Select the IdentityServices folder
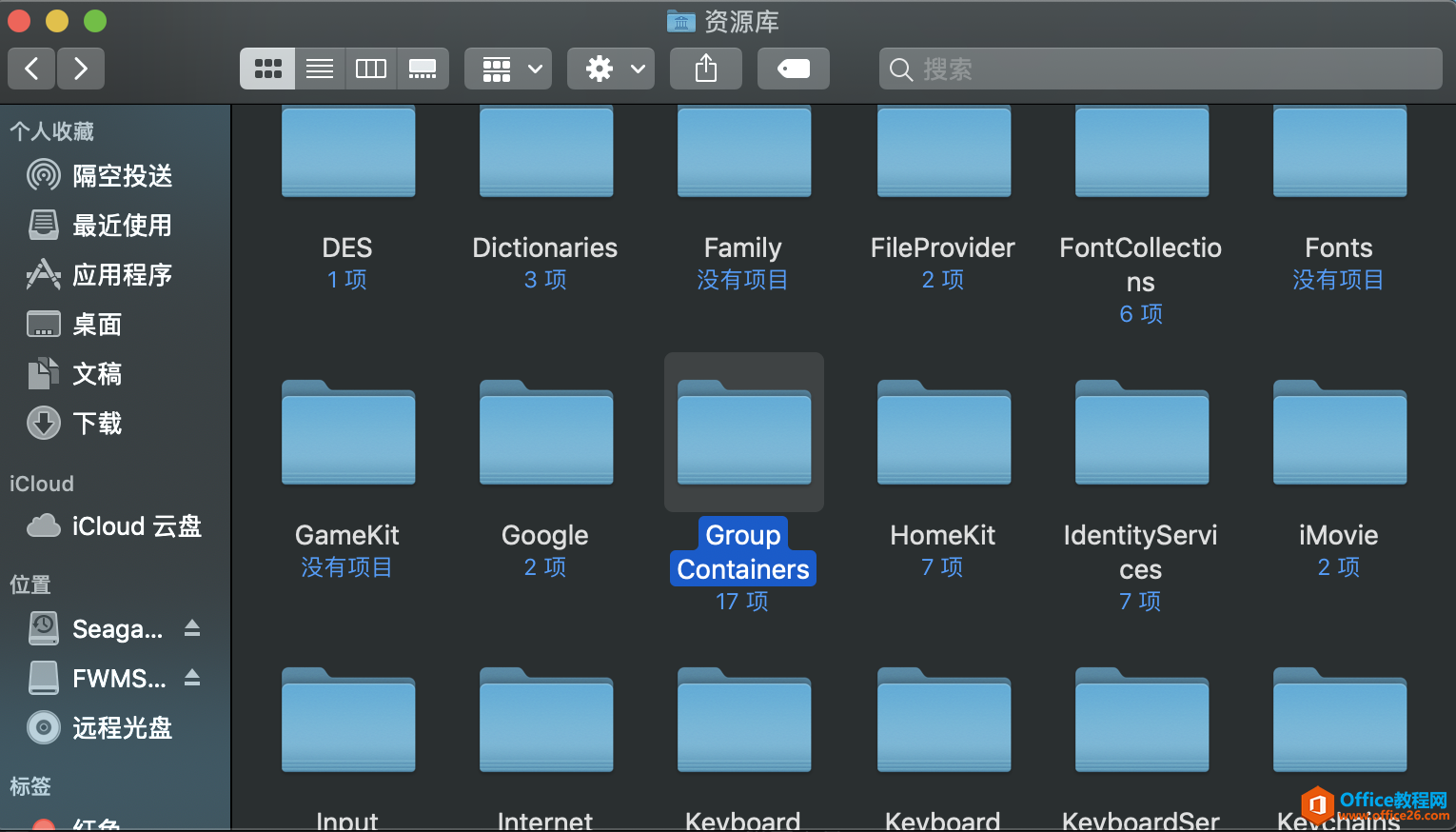The height and width of the screenshot is (832, 1456). (1142, 433)
